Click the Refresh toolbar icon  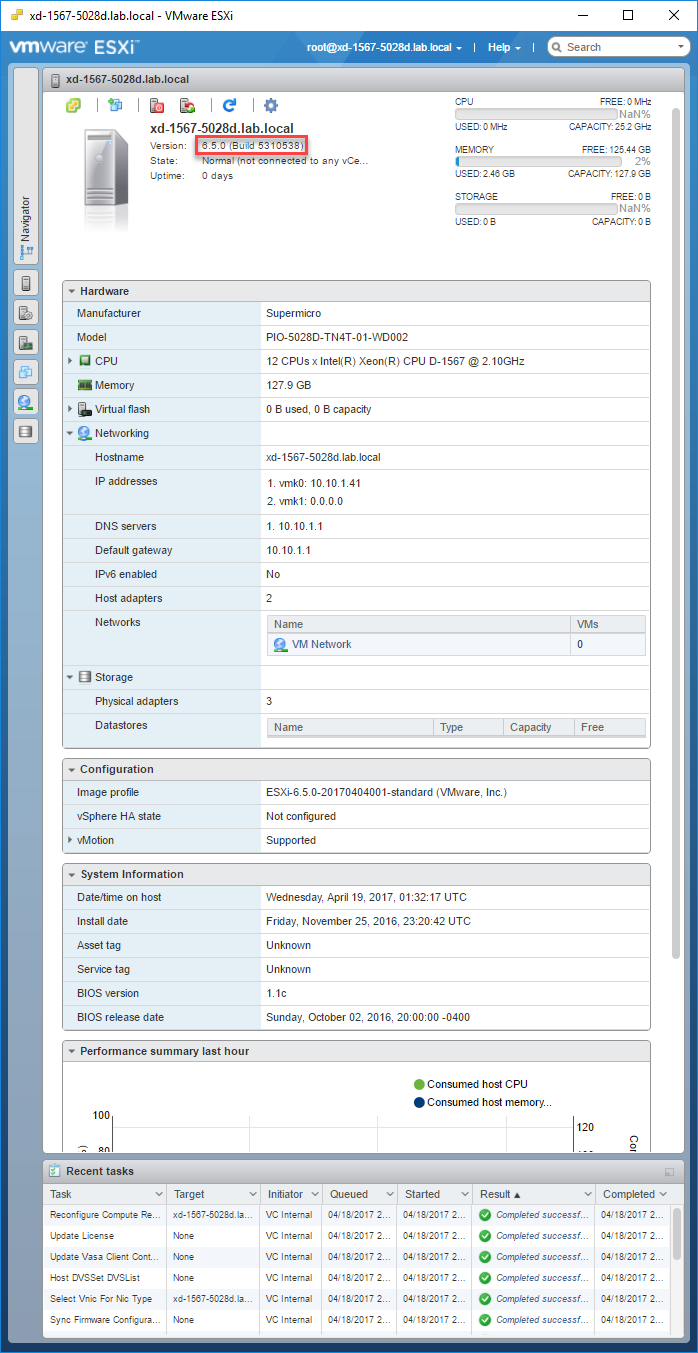(x=229, y=105)
